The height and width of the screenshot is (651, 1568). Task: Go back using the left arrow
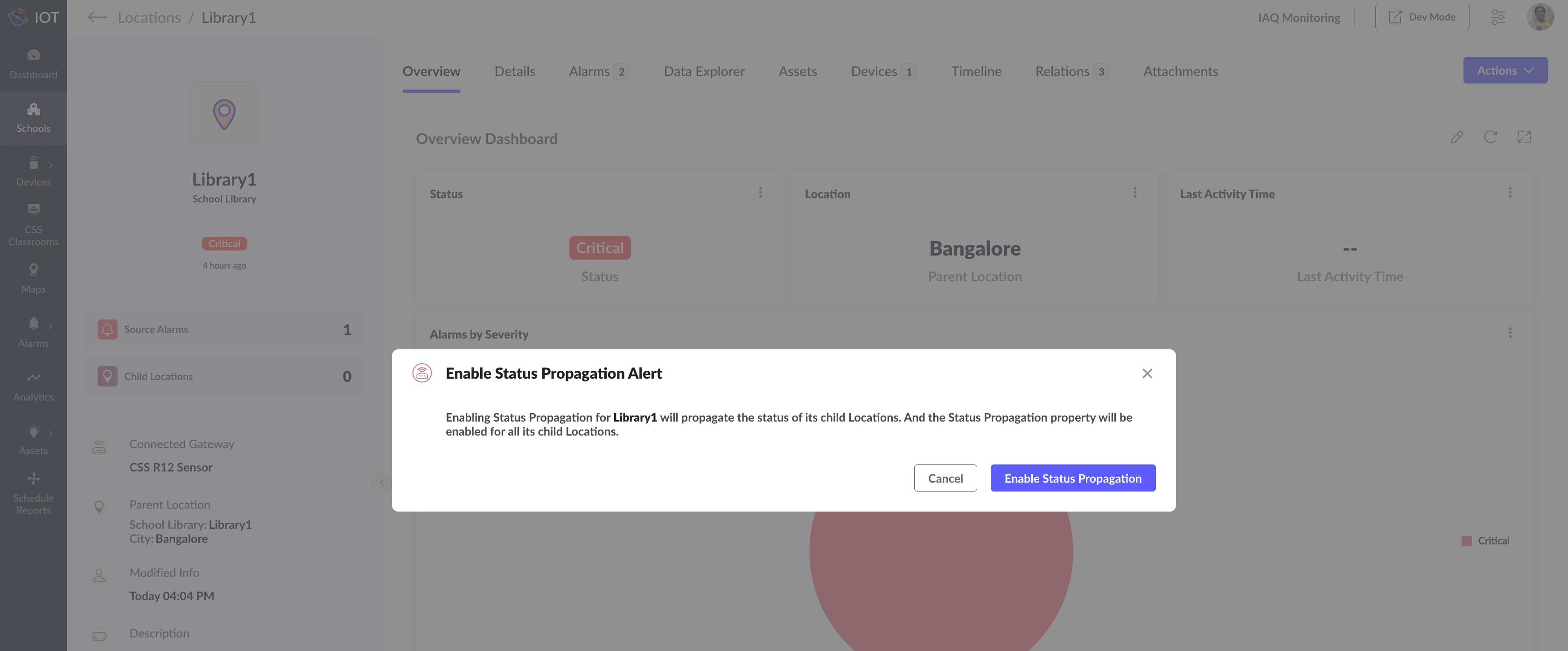coord(97,17)
